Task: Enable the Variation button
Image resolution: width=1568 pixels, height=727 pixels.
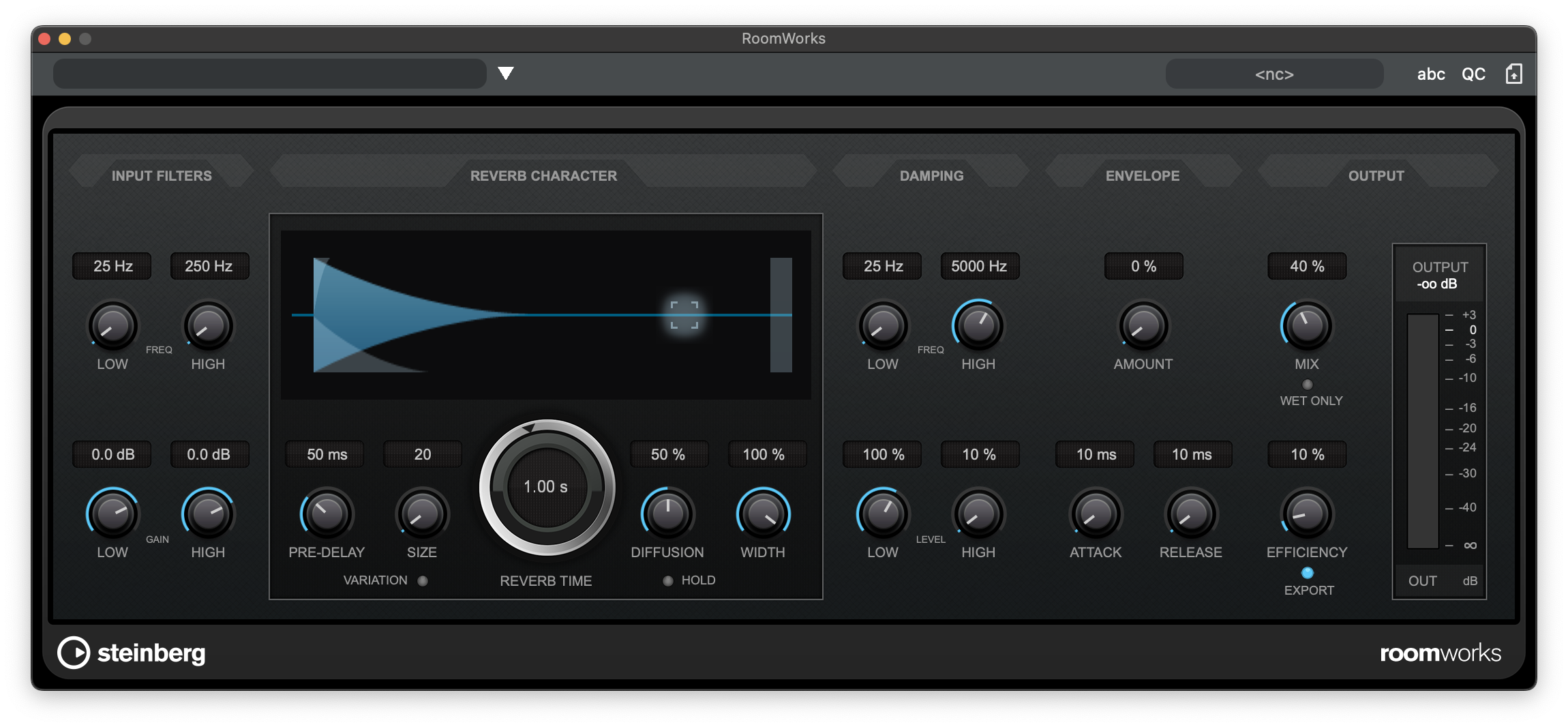Action: pyautogui.click(x=423, y=581)
